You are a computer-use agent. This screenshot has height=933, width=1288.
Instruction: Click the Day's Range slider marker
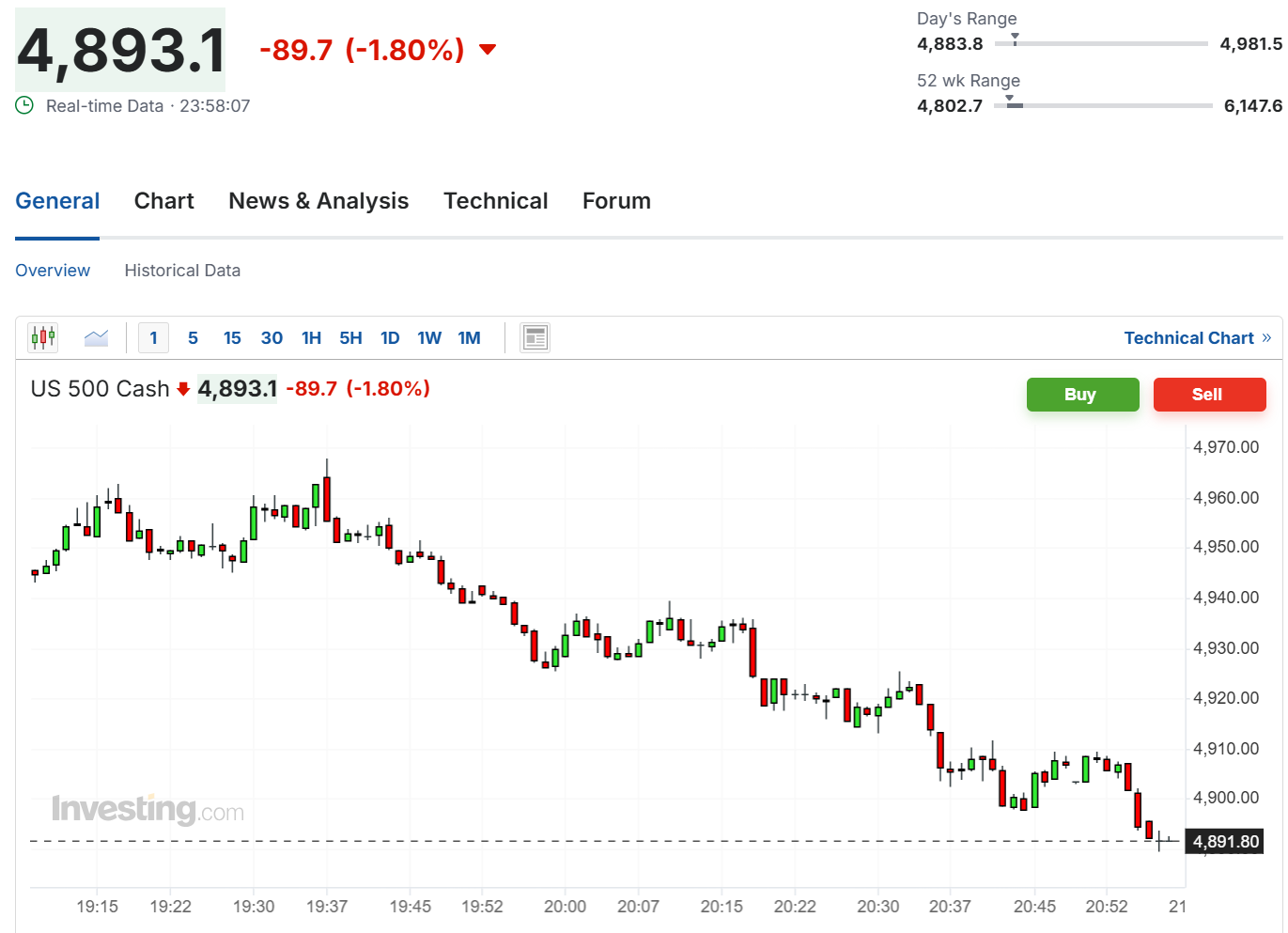pyautogui.click(x=1015, y=39)
